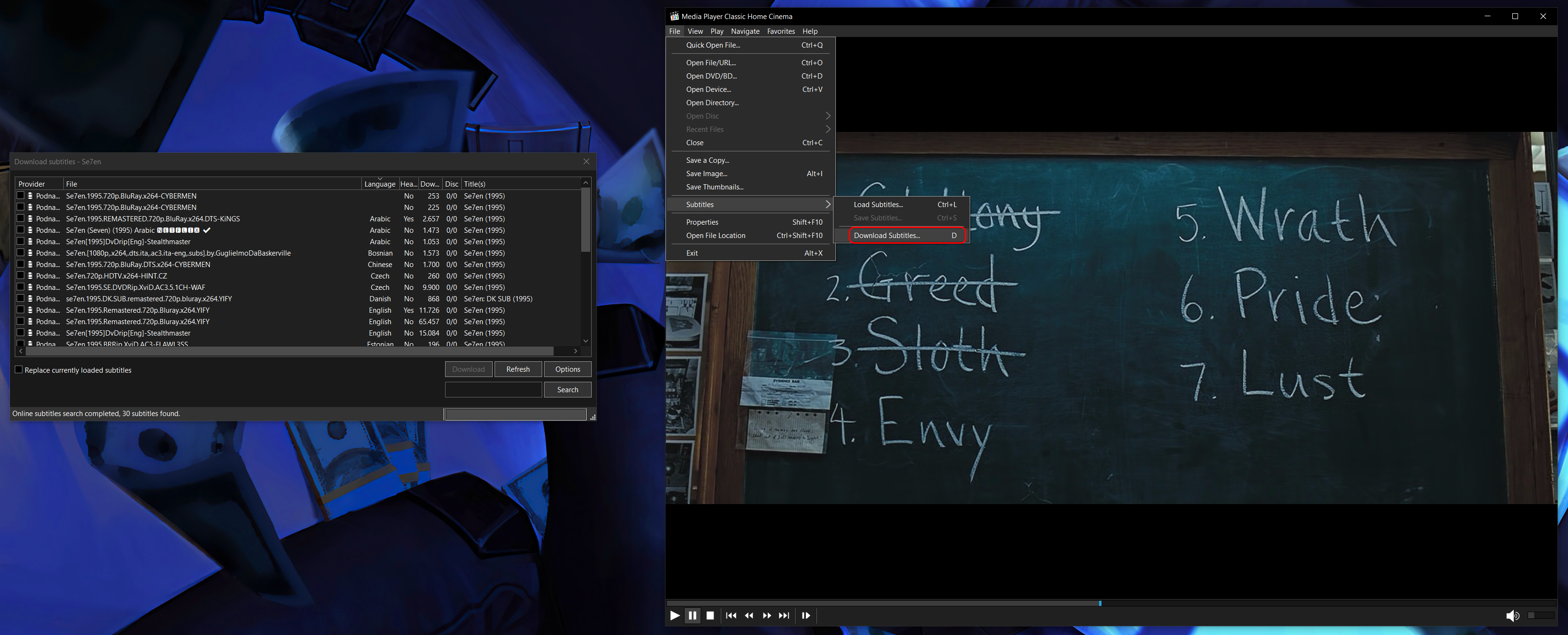
Task: Click subtitle list scroll-up arrow
Action: [586, 183]
